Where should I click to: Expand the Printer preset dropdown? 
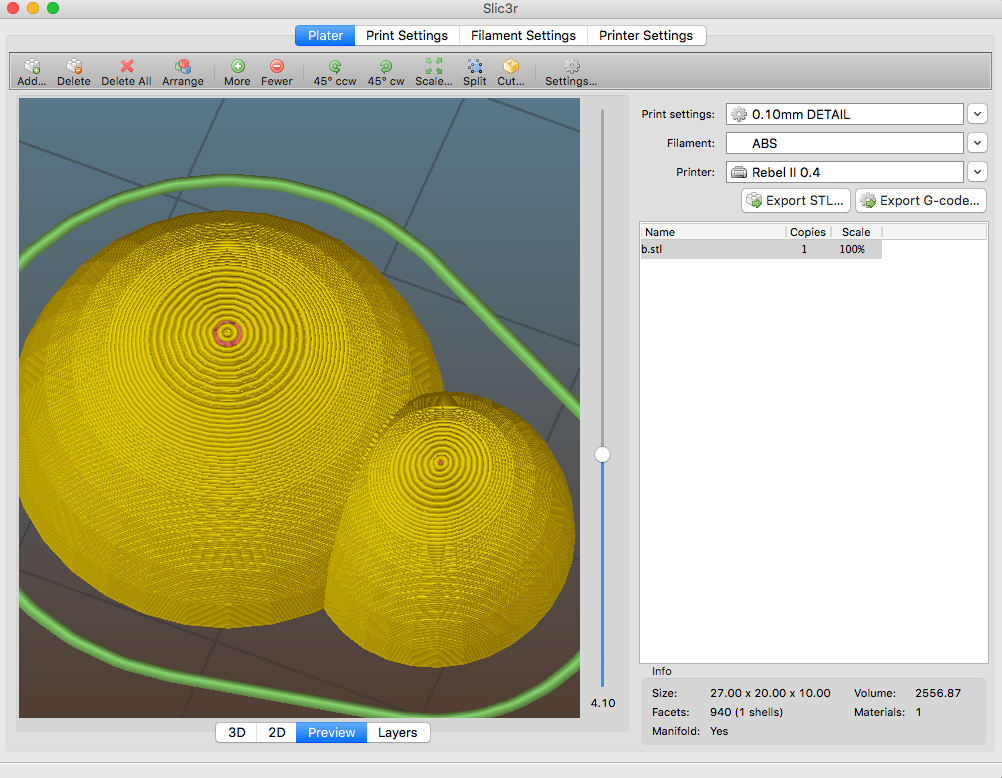(x=977, y=172)
